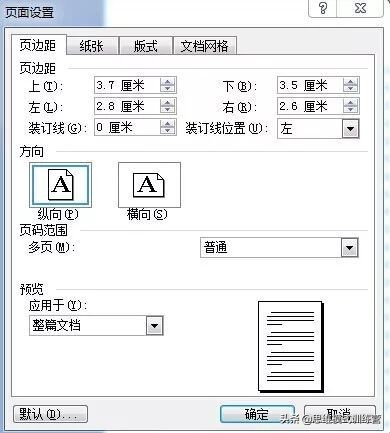
Task: Close the 页面设置 dialog
Action: (x=360, y=8)
